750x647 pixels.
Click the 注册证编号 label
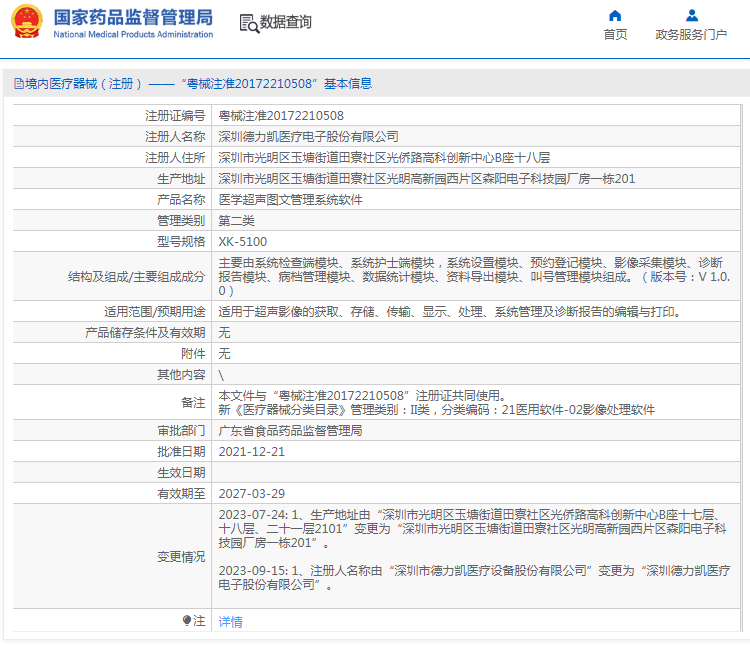coord(175,116)
